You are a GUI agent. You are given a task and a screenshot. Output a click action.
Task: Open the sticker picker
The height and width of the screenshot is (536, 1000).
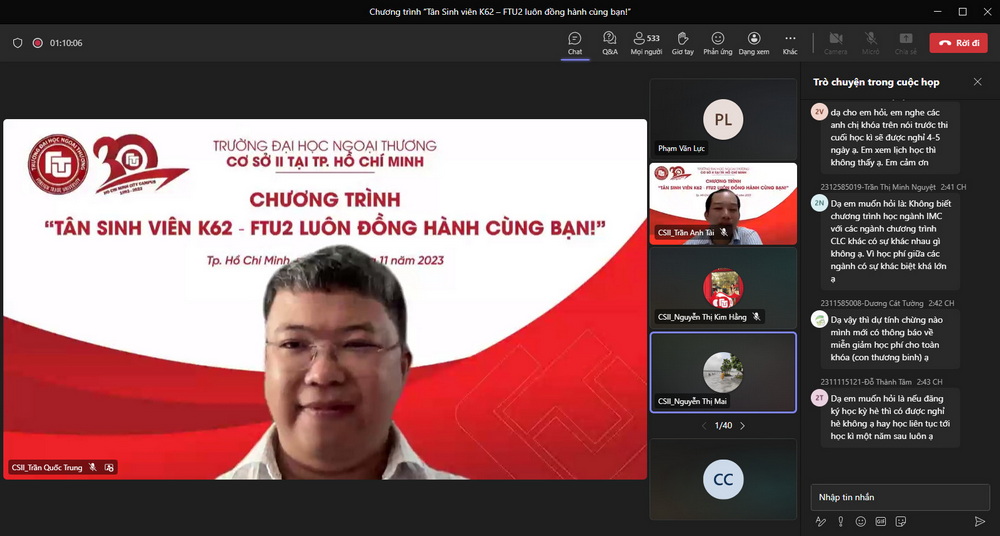[x=901, y=521]
